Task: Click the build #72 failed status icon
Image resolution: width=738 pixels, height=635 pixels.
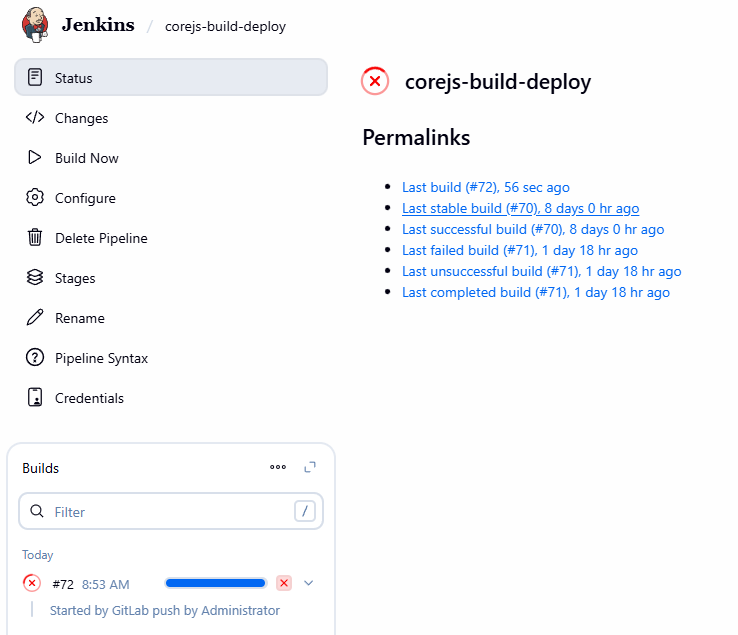Action: point(32,583)
